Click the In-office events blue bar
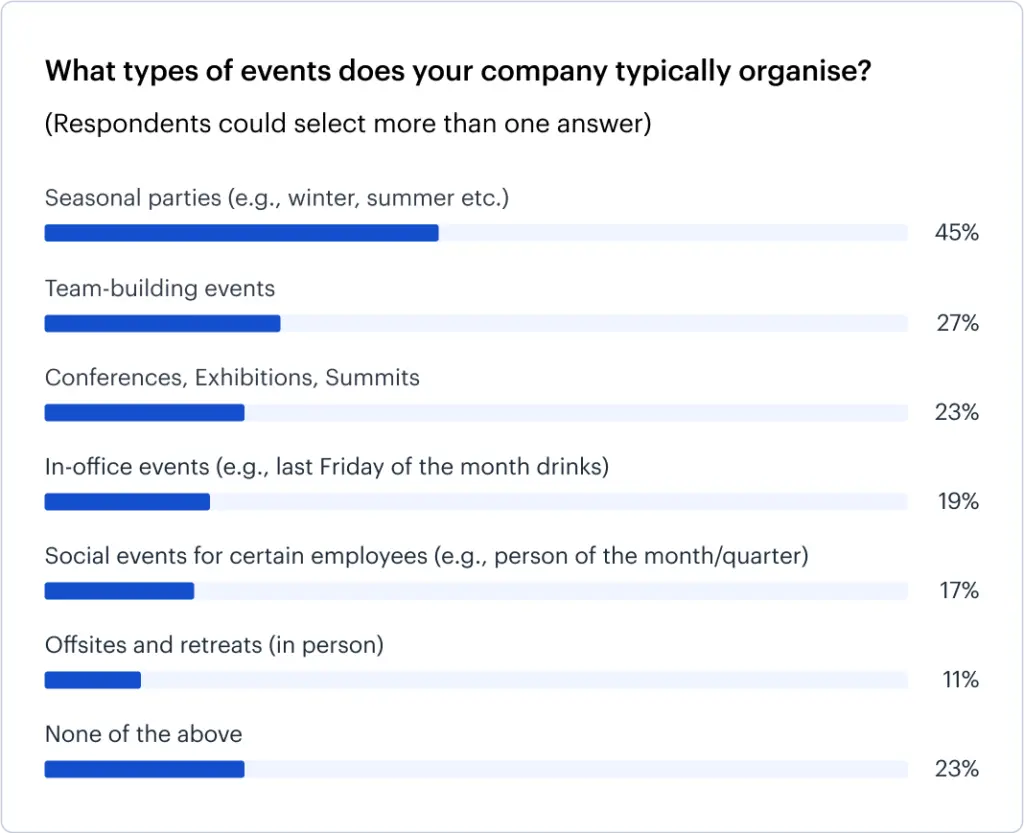The image size is (1024, 833). tap(127, 501)
